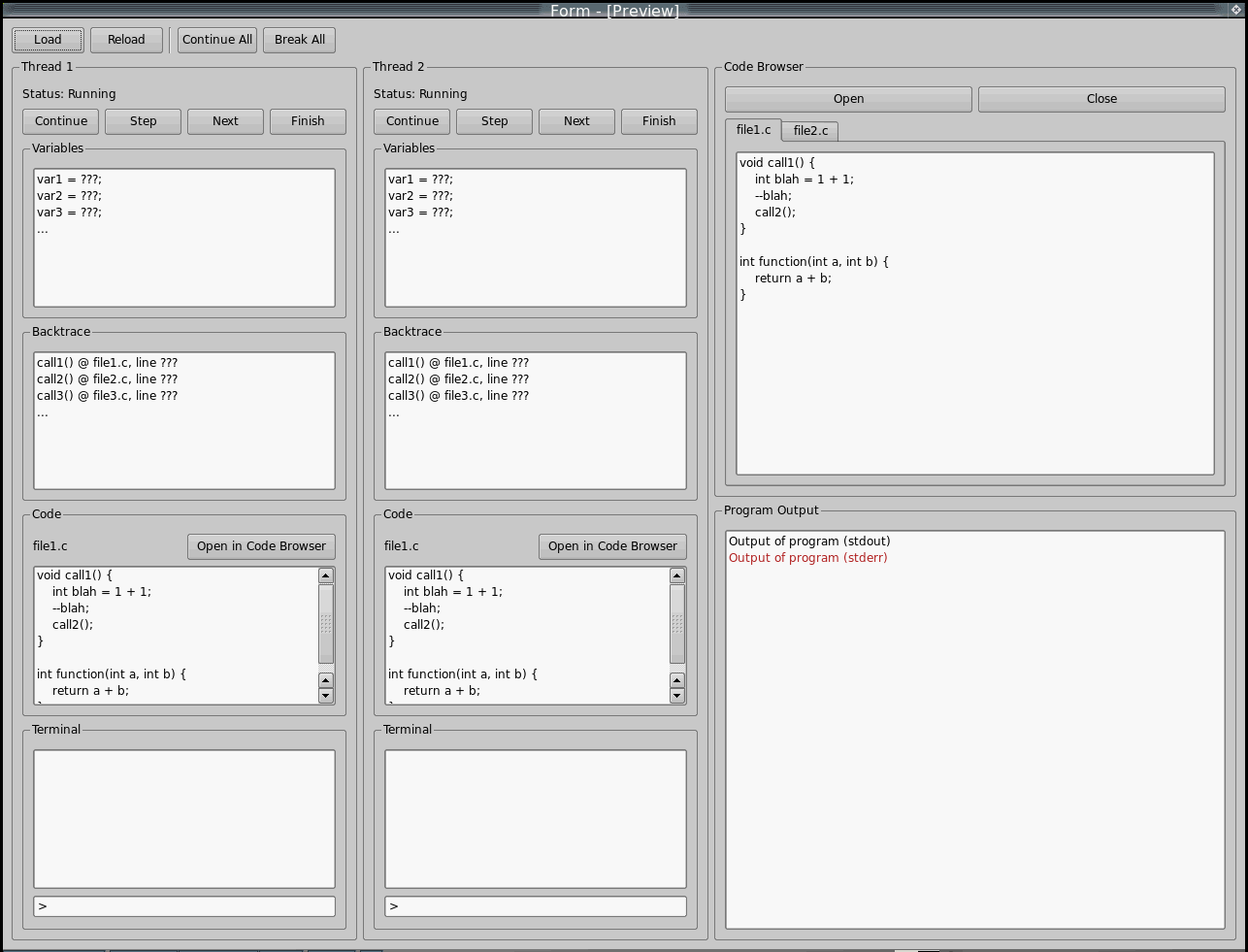Click the Code Browser Open button

point(848,99)
